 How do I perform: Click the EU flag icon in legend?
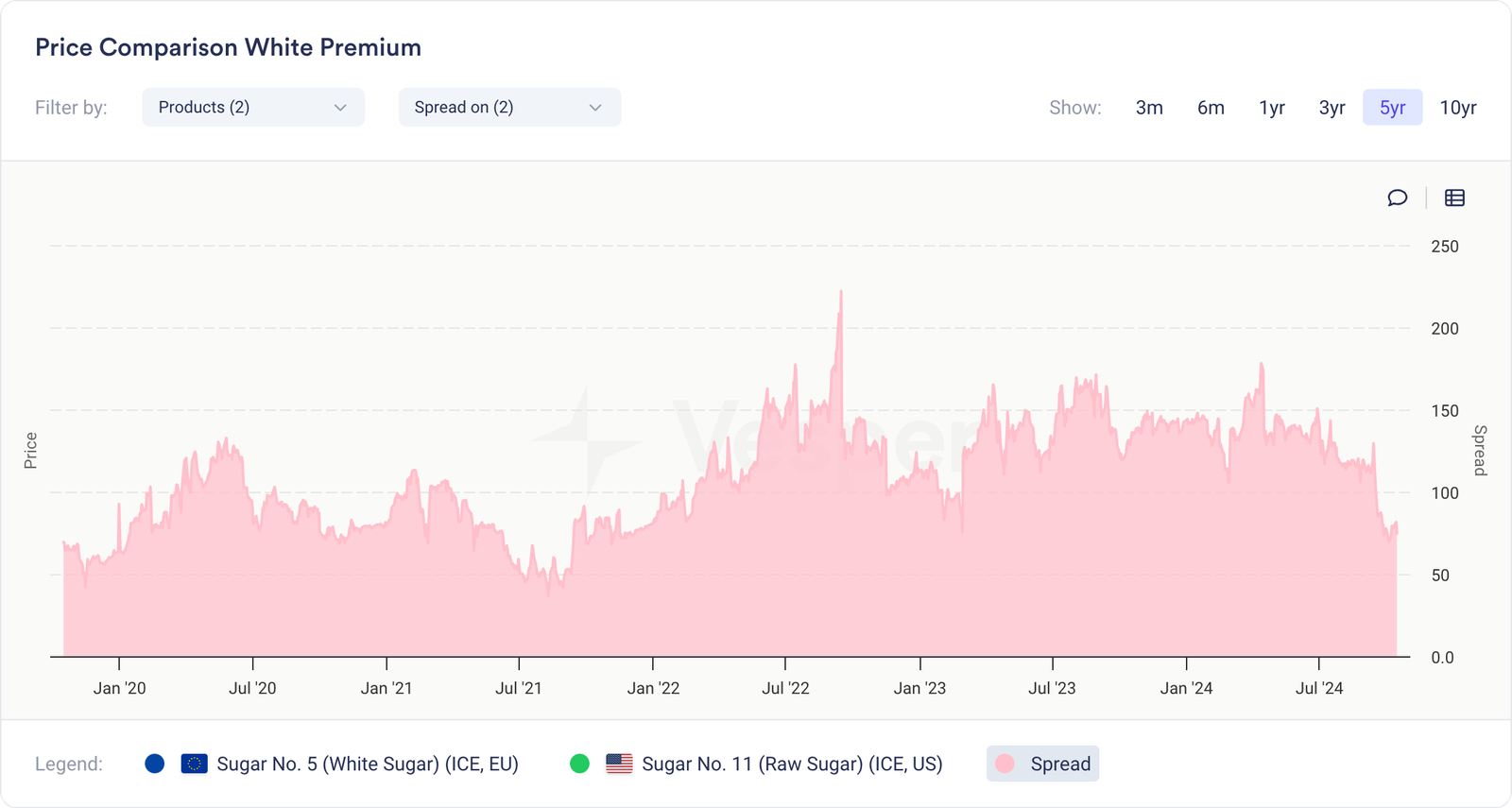click(x=194, y=764)
